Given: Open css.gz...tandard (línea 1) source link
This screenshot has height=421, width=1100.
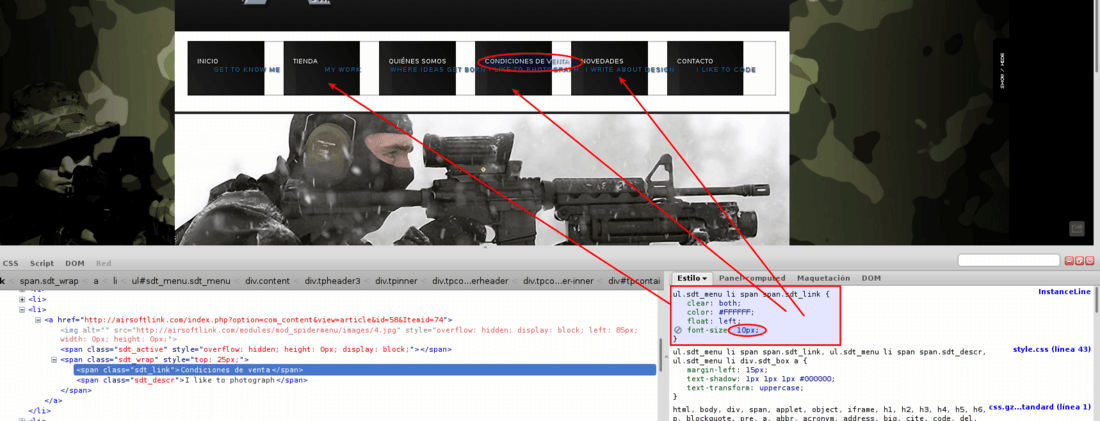Looking at the screenshot, I should 1040,407.
